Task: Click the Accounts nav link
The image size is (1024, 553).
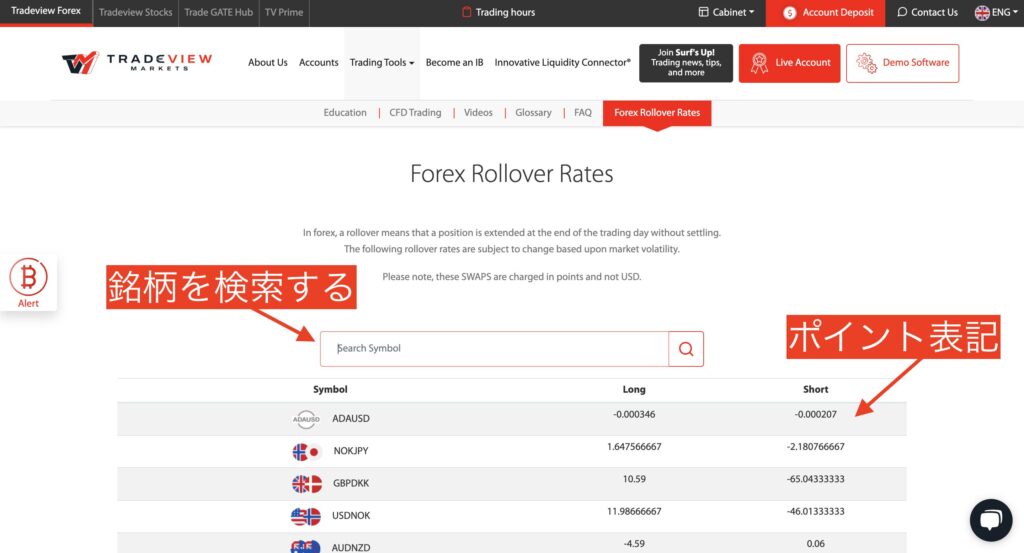Action: click(319, 63)
